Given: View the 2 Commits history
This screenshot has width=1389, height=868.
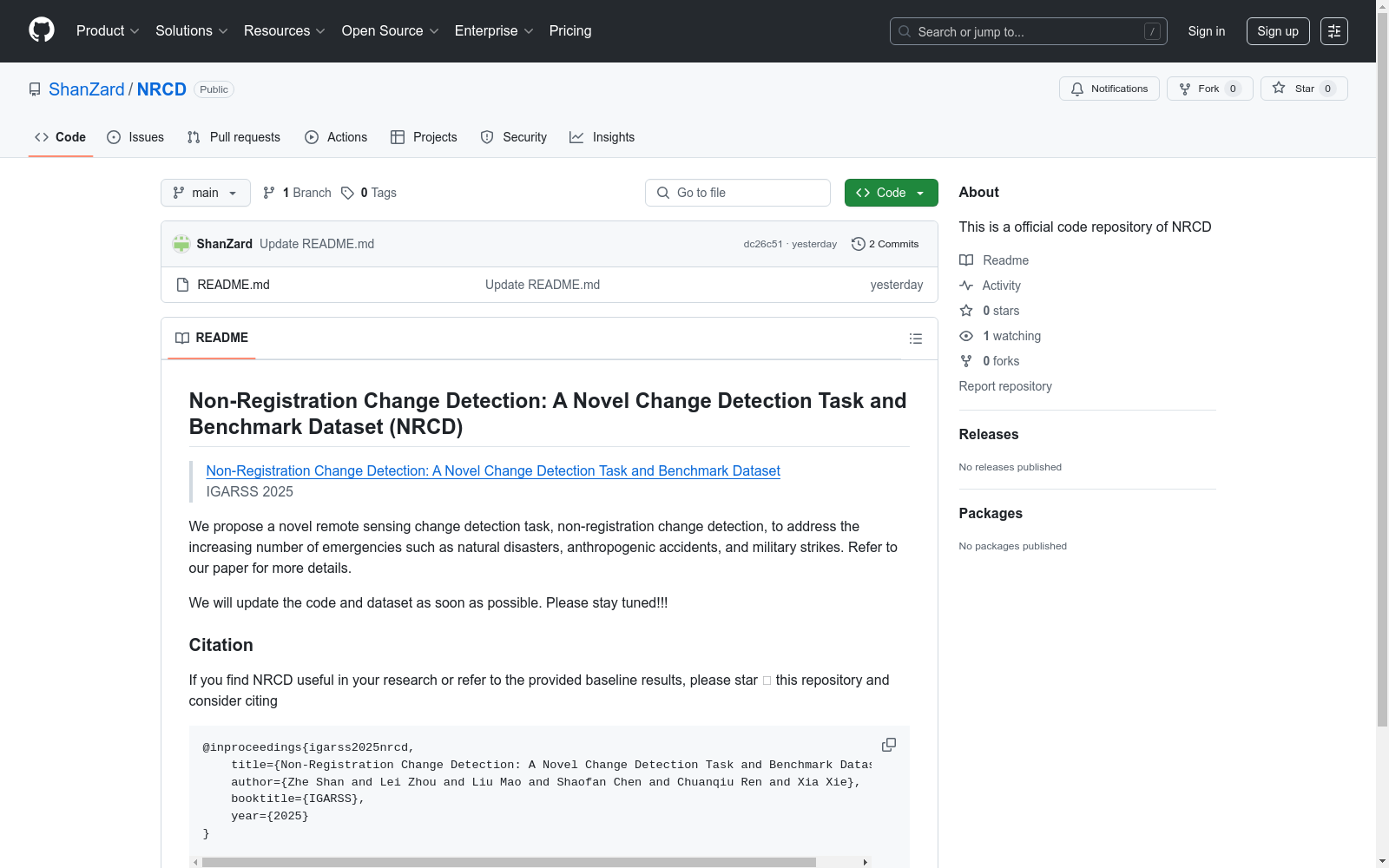Looking at the screenshot, I should (x=885, y=244).
